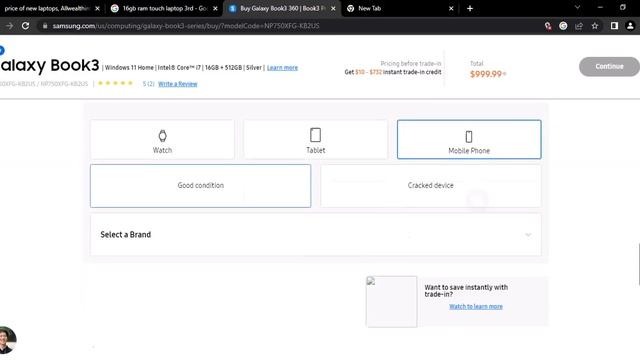The width and height of the screenshot is (640, 360).
Task: Choose the Good condition option
Action: tap(200, 186)
